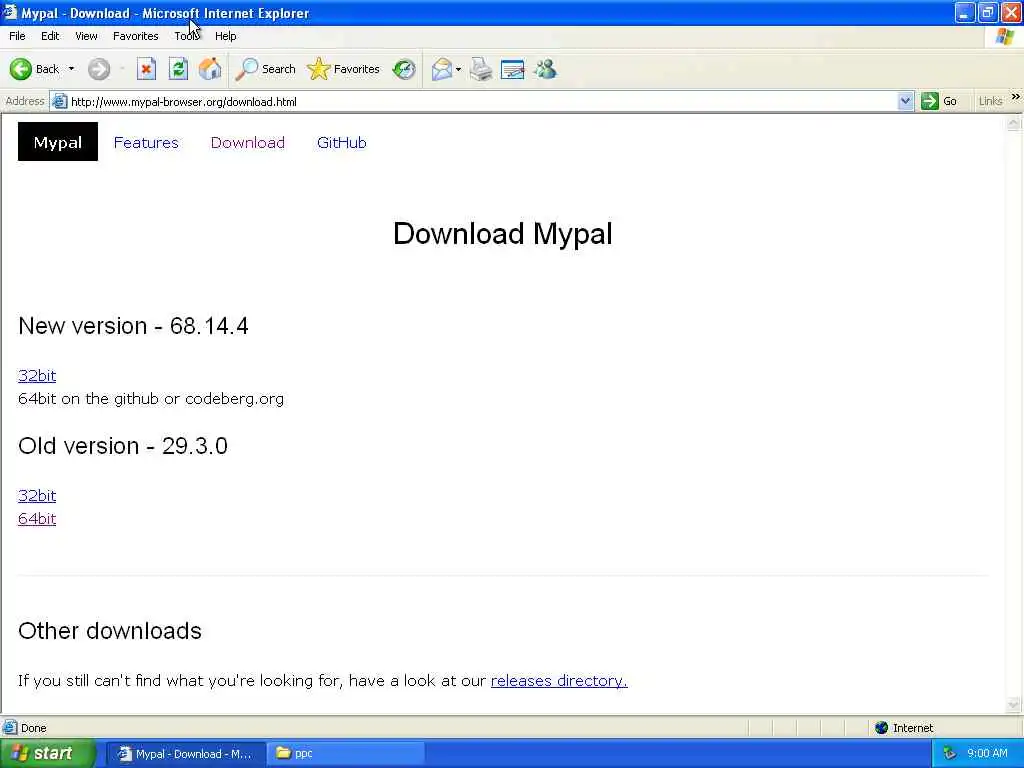Viewport: 1024px width, 768px height.
Task: Click the New version - 68.14.4 heading
Action: click(133, 325)
